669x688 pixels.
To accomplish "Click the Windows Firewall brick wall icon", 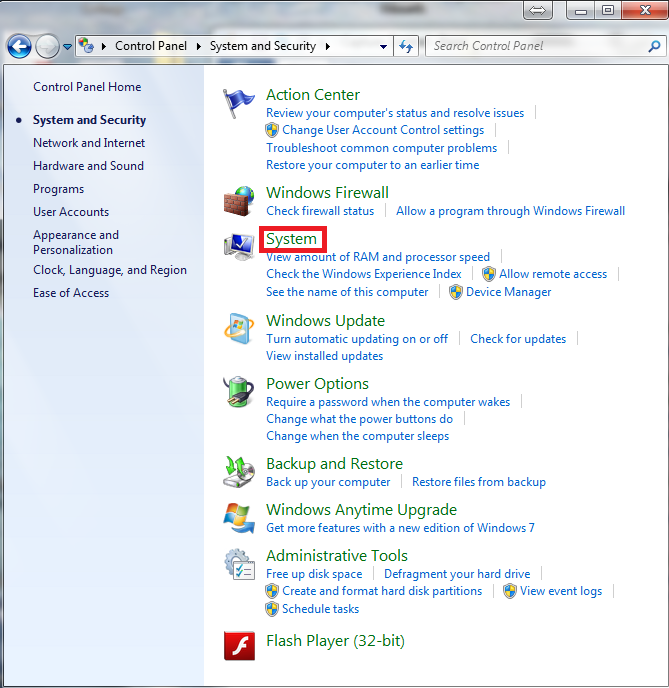I will point(239,201).
